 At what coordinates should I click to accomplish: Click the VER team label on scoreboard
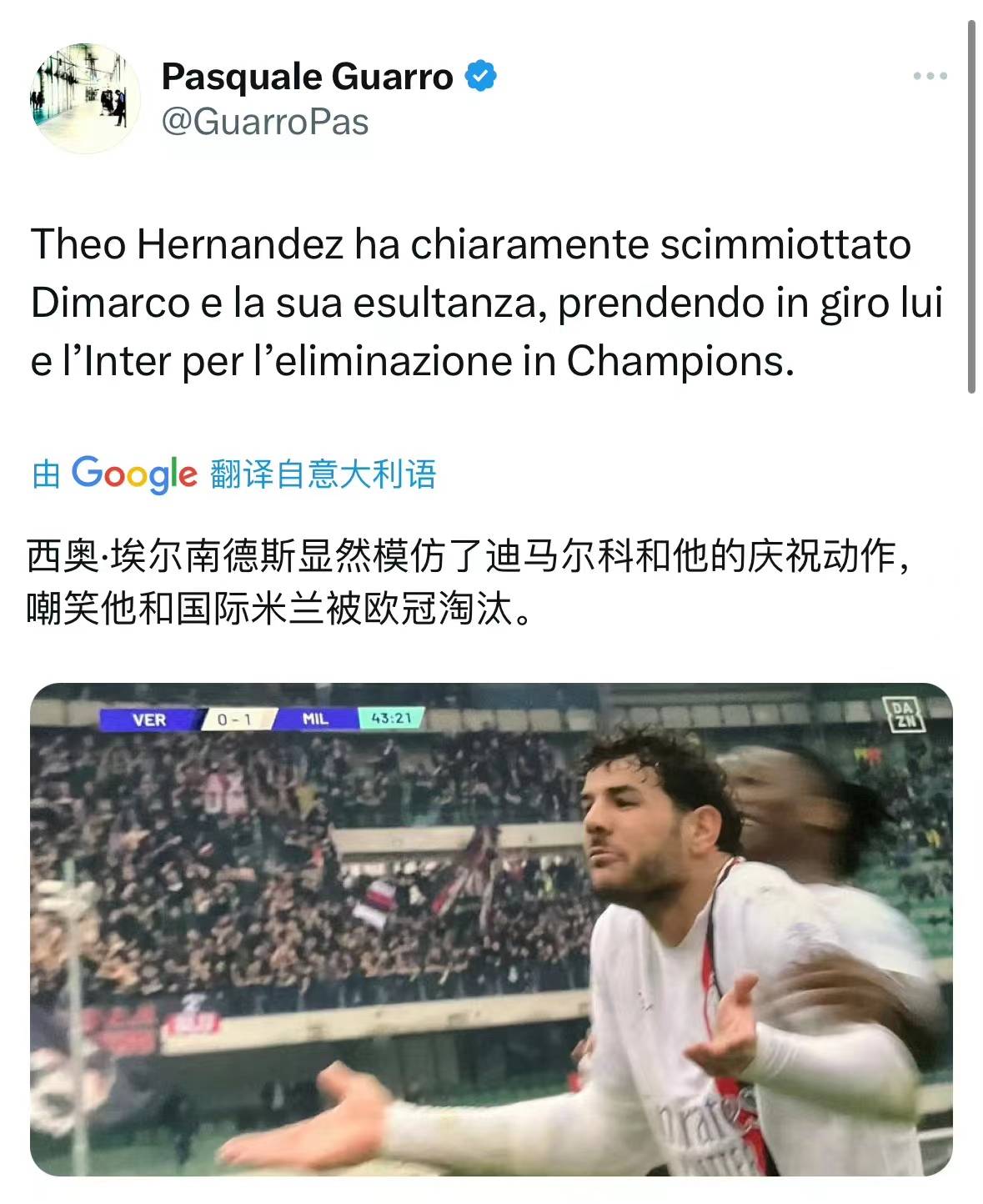click(149, 720)
